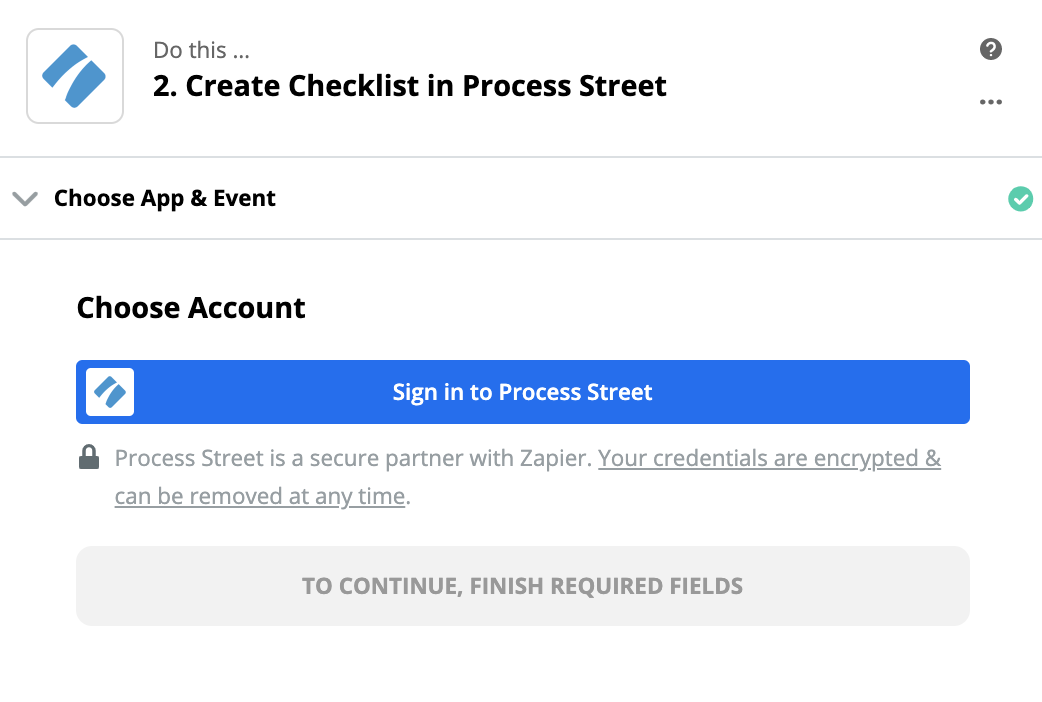Click the Process Street logo inside sign-in button

[x=110, y=392]
